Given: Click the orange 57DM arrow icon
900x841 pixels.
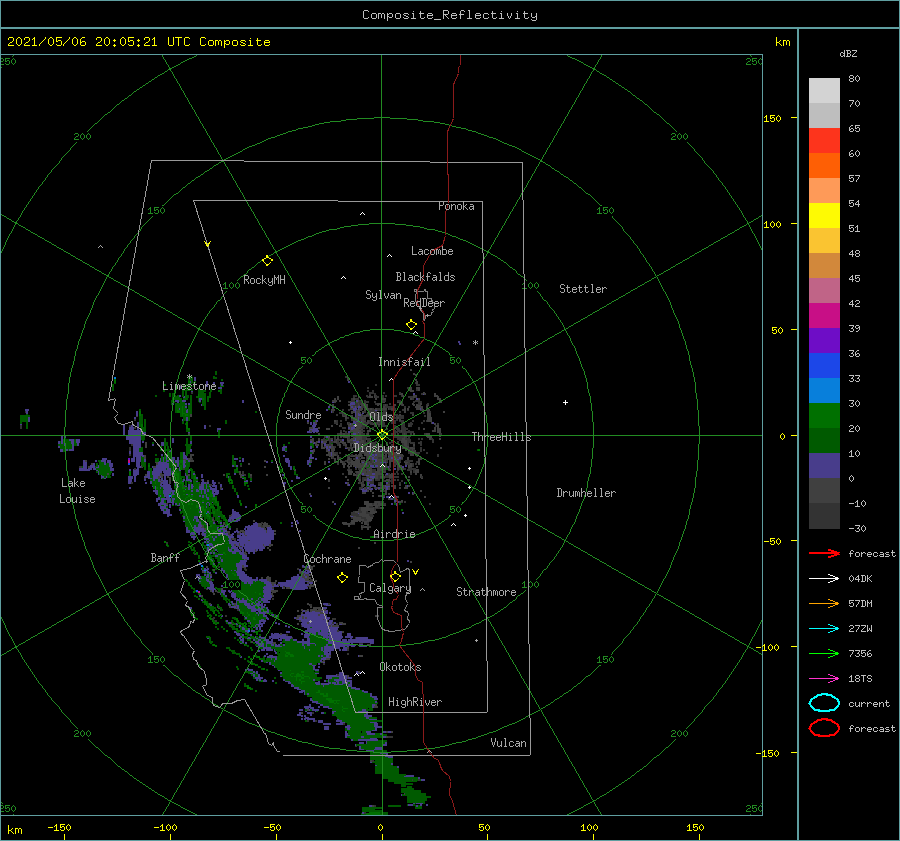Looking at the screenshot, I should point(824,603).
